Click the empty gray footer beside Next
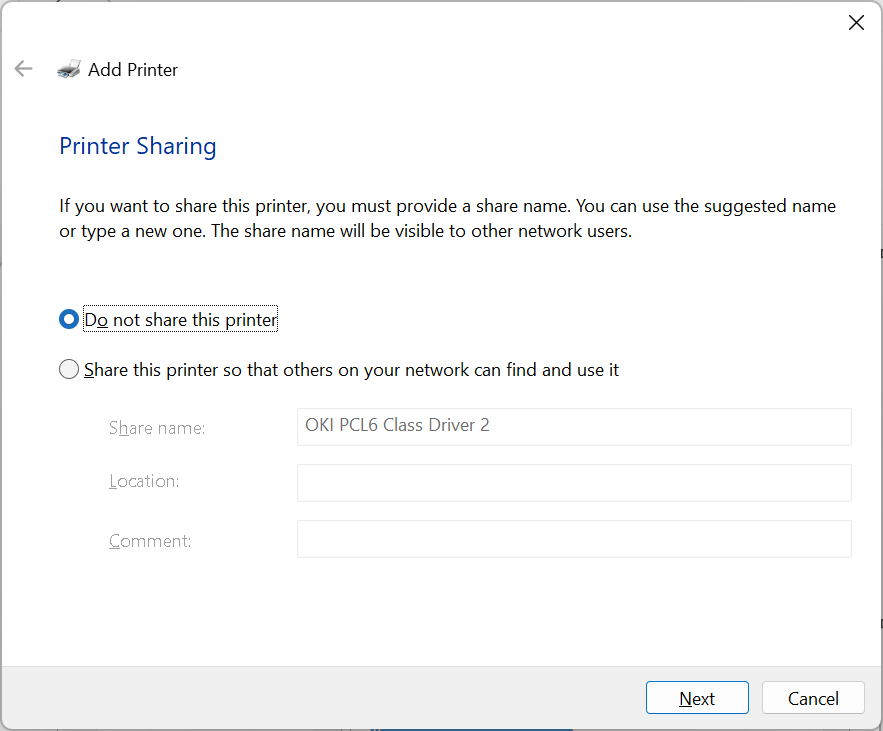This screenshot has width=883, height=731. 321,698
